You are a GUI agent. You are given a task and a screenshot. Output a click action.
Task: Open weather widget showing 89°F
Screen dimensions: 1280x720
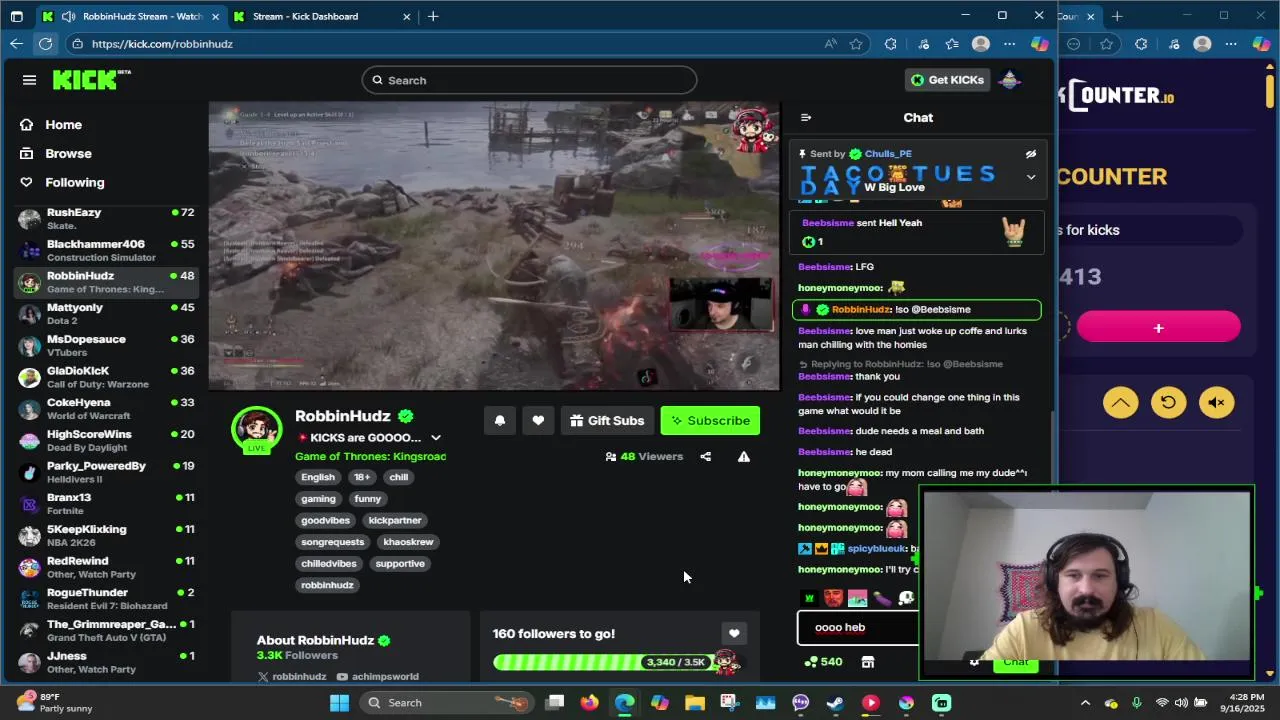[55, 703]
